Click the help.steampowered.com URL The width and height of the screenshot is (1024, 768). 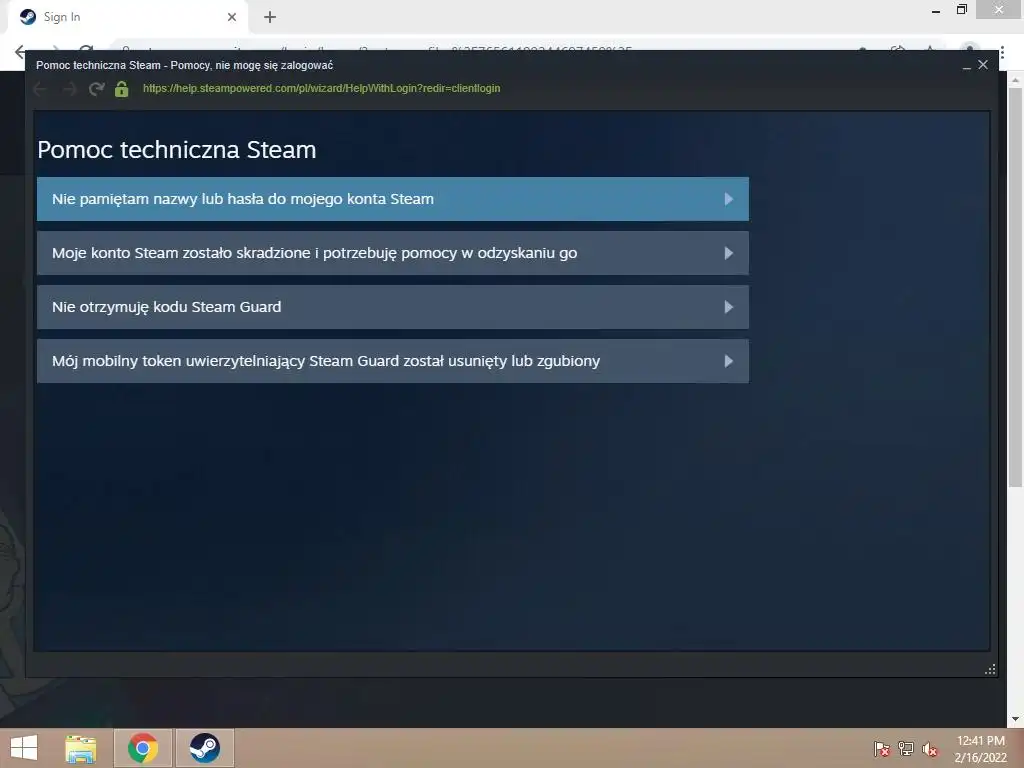coord(321,88)
